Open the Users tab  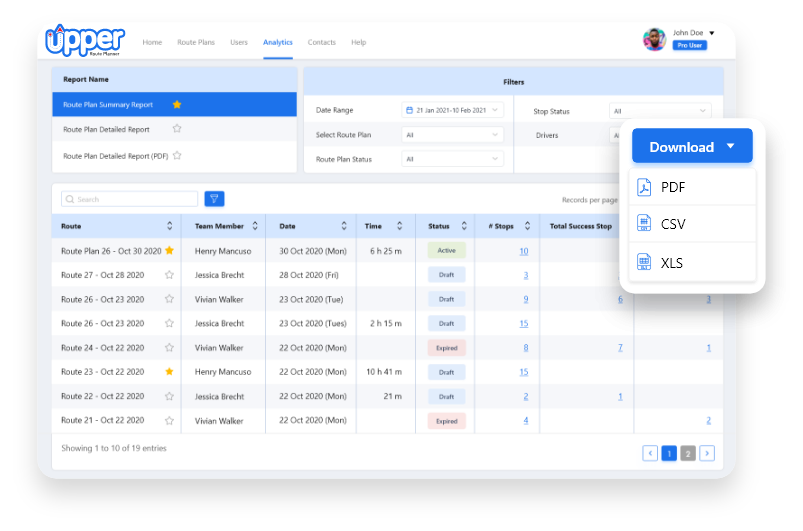pyautogui.click(x=239, y=43)
